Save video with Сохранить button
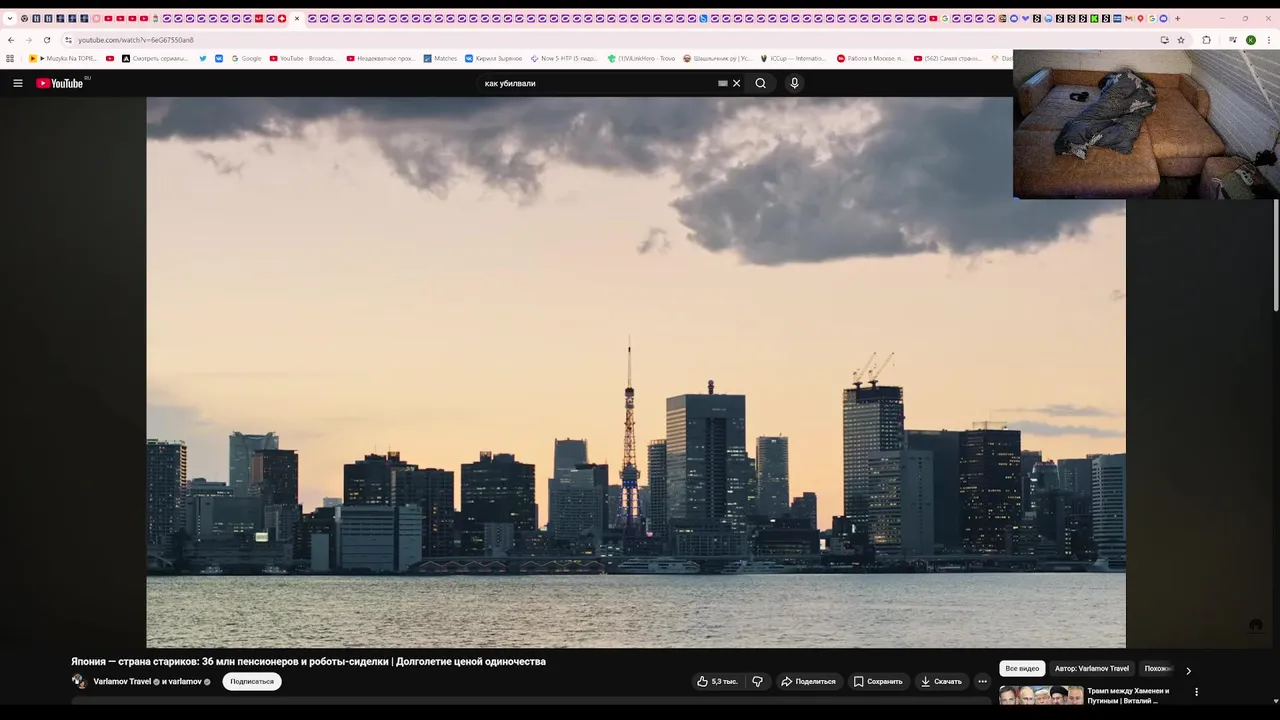Viewport: 1280px width, 720px height. (878, 681)
